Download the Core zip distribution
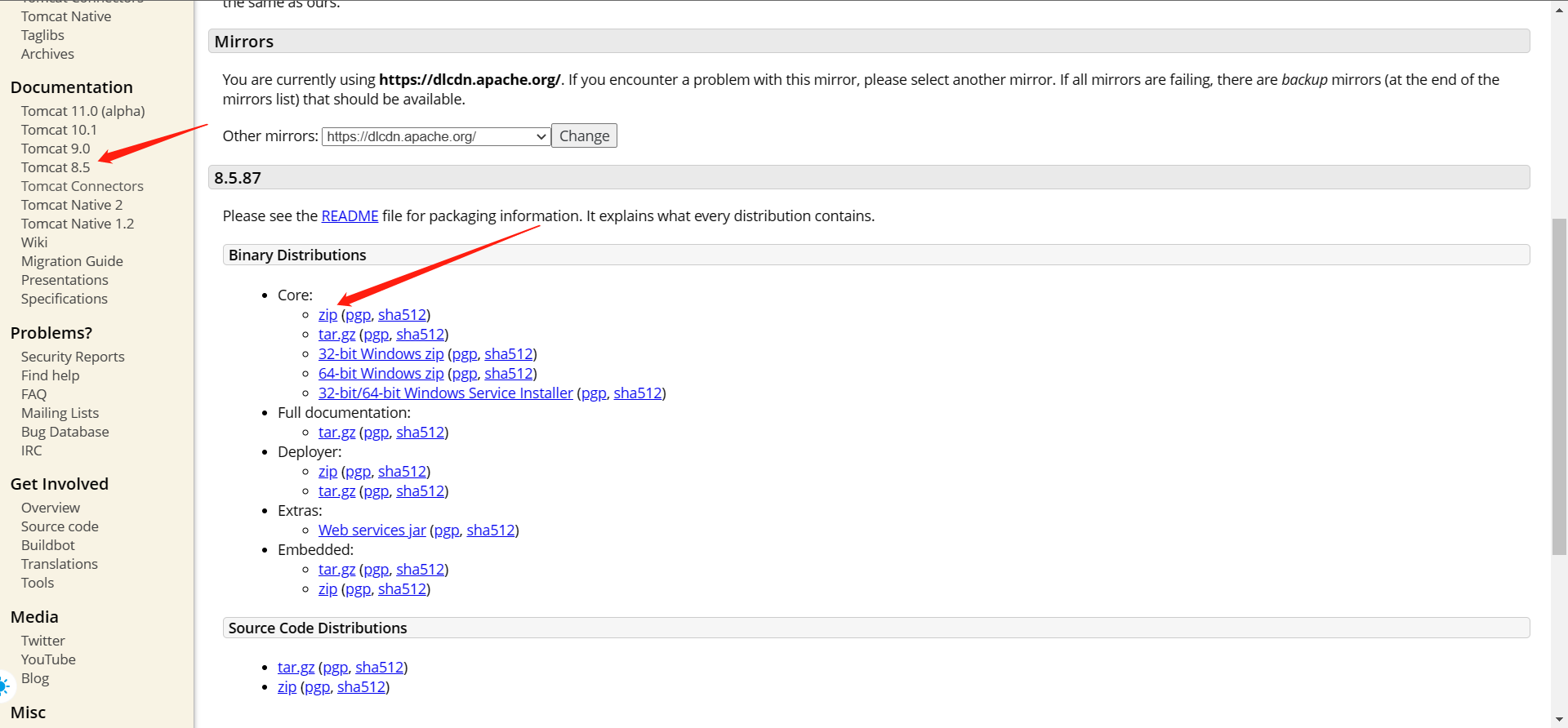1568x728 pixels. point(327,315)
